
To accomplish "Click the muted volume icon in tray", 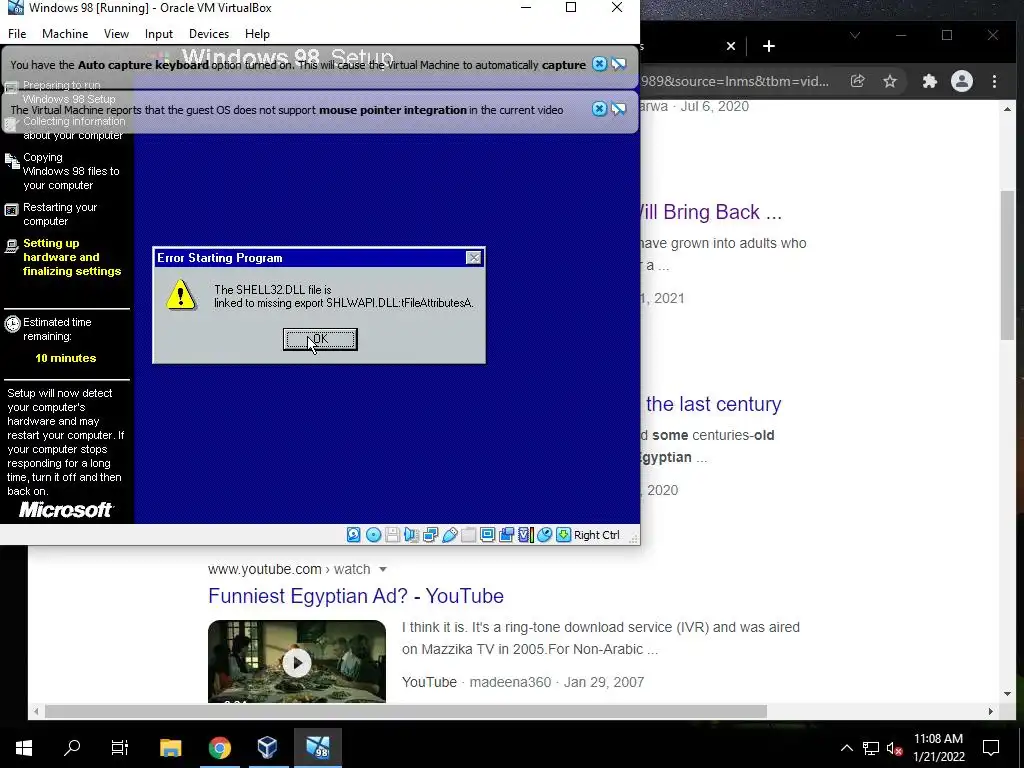I will coord(895,748).
